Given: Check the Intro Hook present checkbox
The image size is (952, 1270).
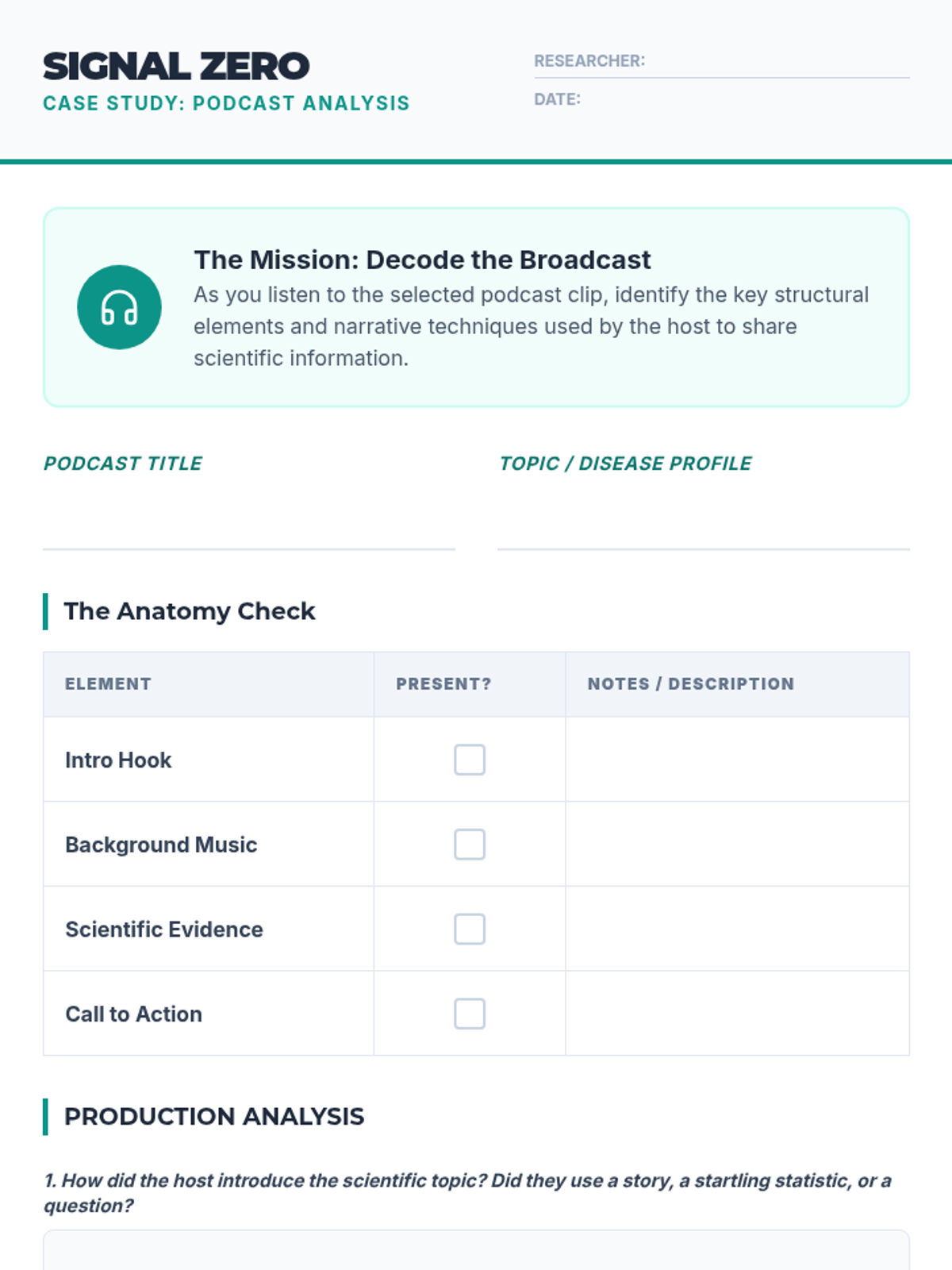Looking at the screenshot, I should click(470, 760).
